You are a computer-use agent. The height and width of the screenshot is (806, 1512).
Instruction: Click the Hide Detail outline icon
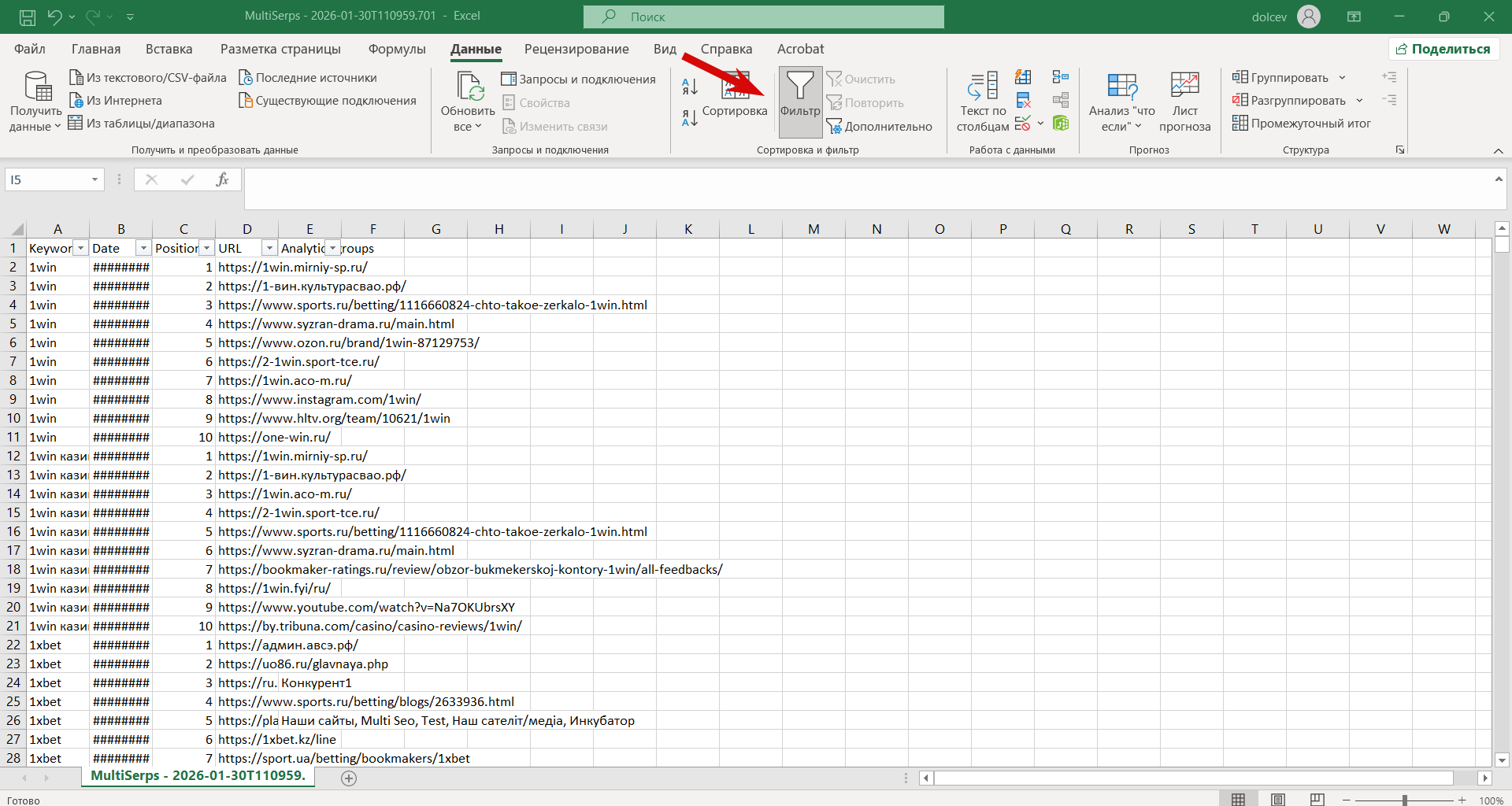click(x=1389, y=100)
